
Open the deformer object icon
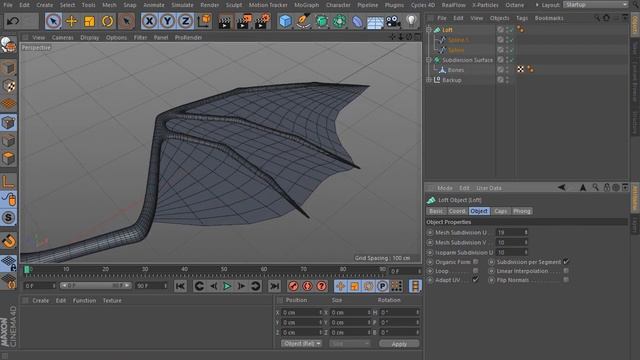pyautogui.click(x=357, y=21)
